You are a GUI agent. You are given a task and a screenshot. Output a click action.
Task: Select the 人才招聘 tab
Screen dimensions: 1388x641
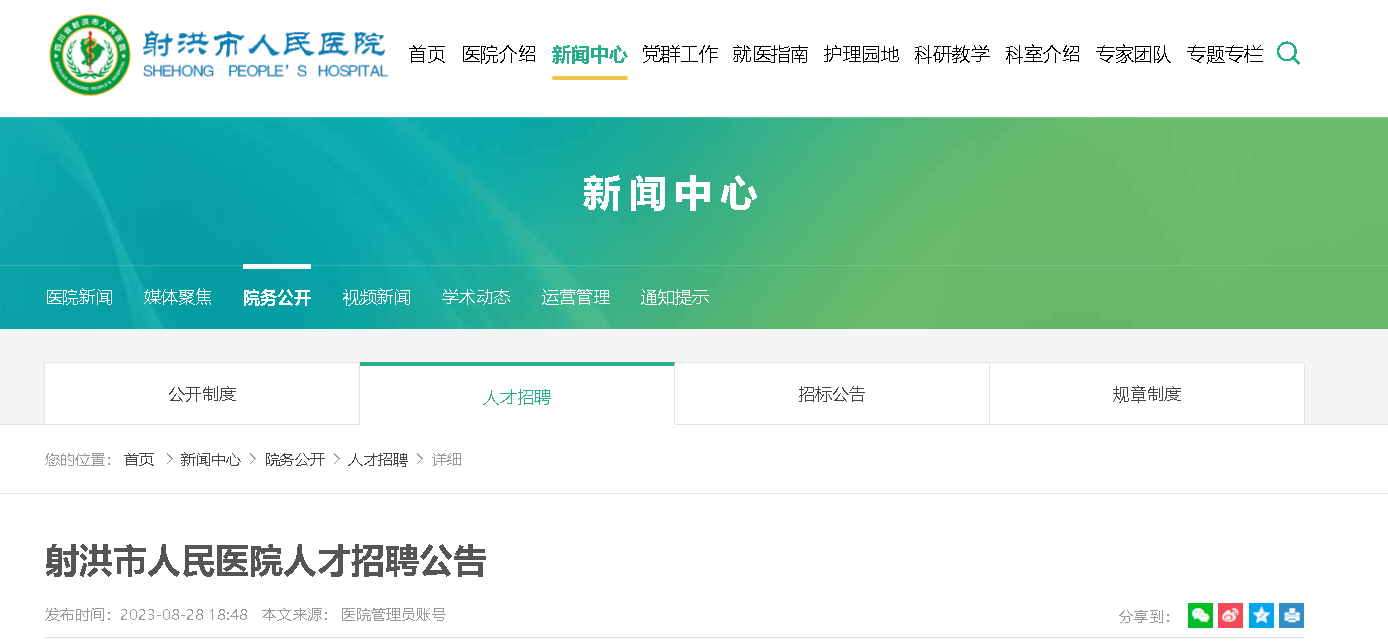(517, 396)
